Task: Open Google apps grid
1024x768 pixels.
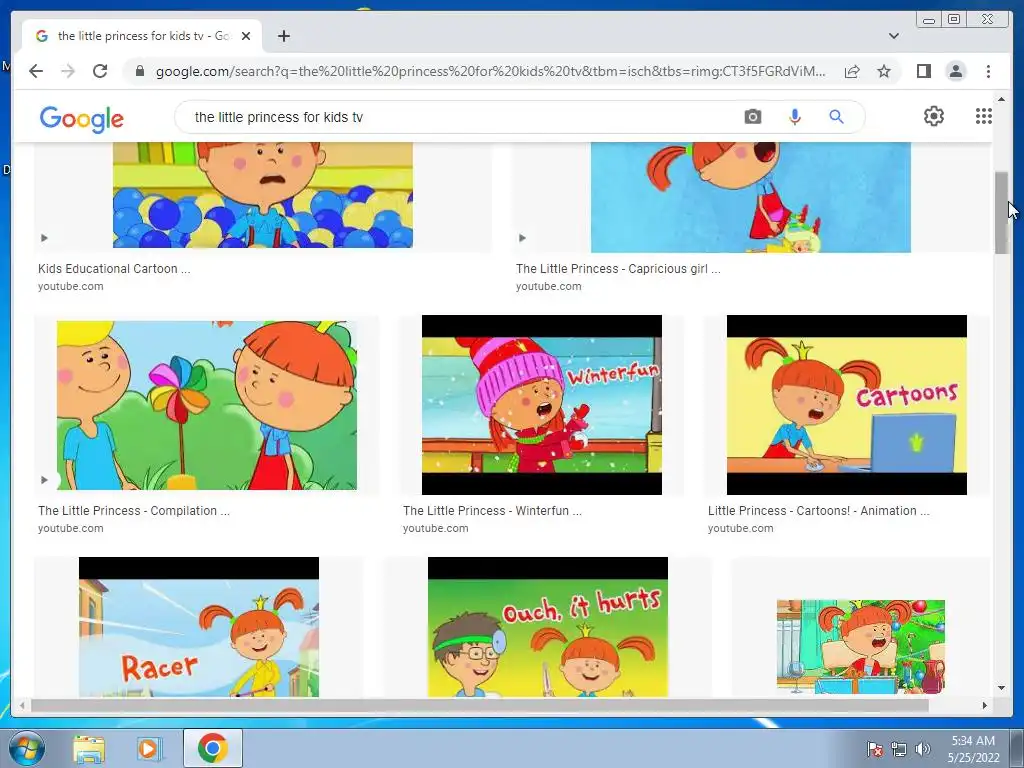Action: click(x=984, y=116)
